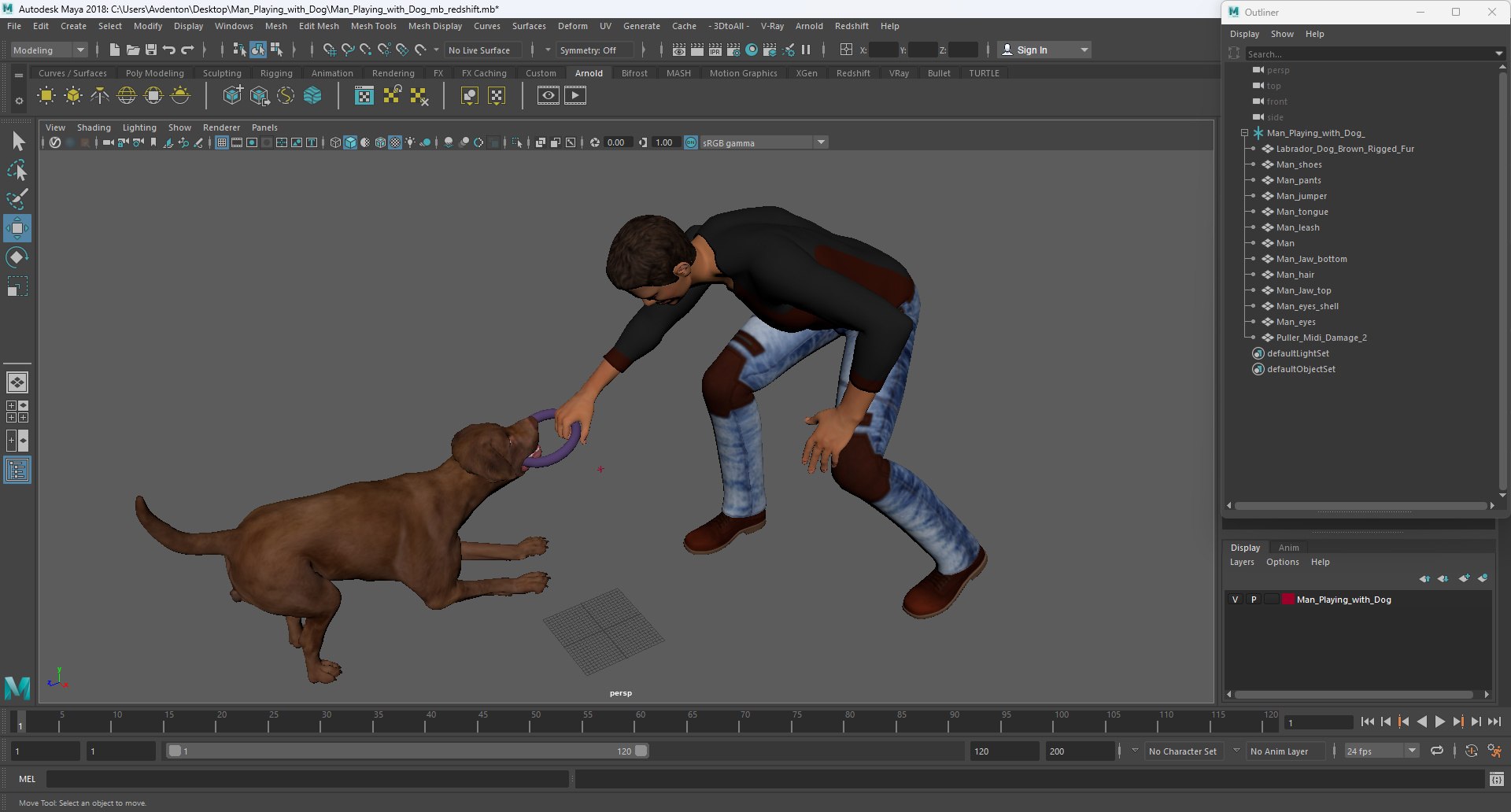Select the Rotate tool
The image size is (1511, 812).
[x=17, y=257]
